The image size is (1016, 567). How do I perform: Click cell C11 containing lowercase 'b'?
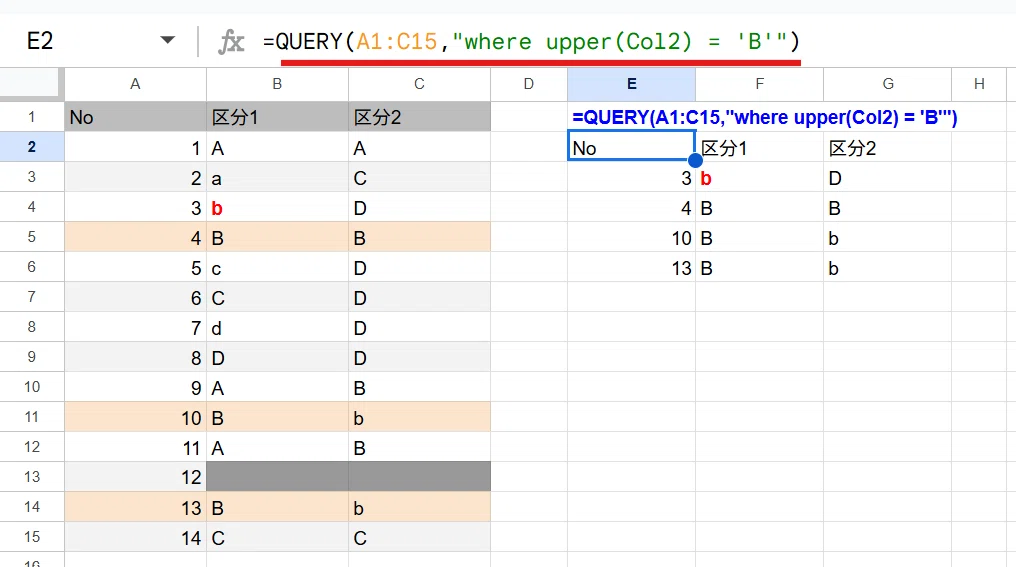tap(419, 417)
